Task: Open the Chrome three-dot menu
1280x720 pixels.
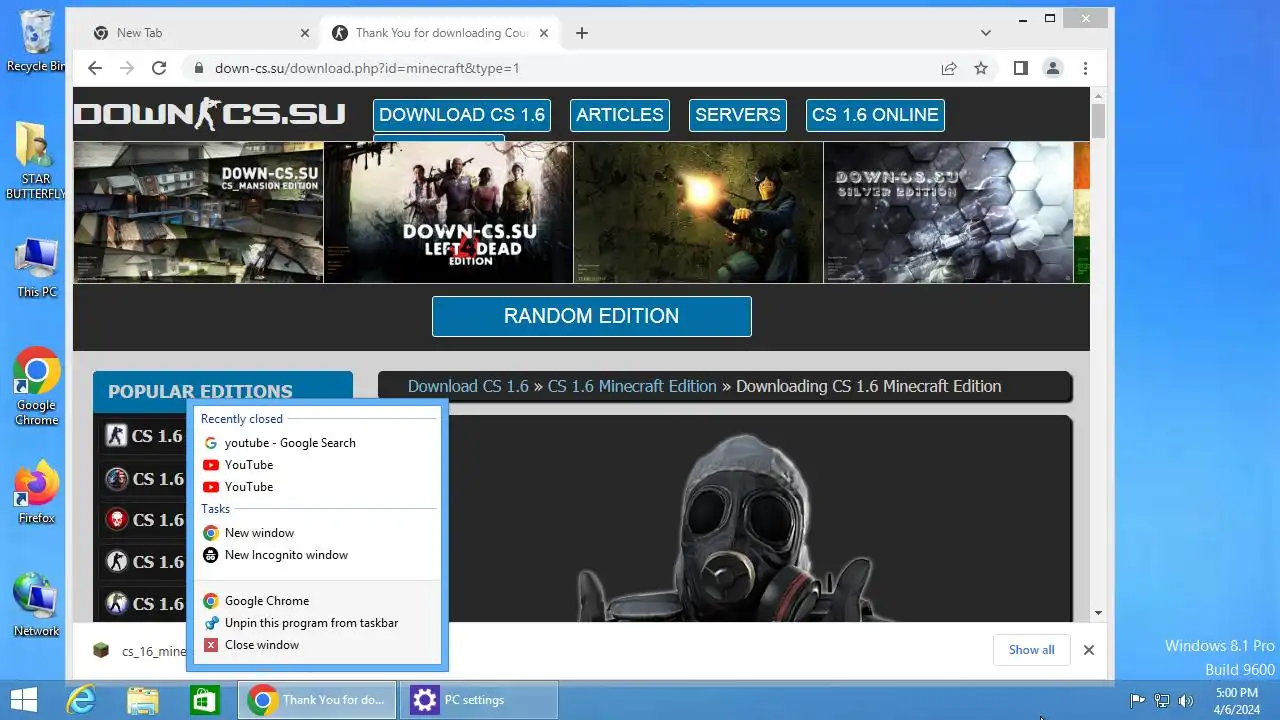Action: point(1085,68)
